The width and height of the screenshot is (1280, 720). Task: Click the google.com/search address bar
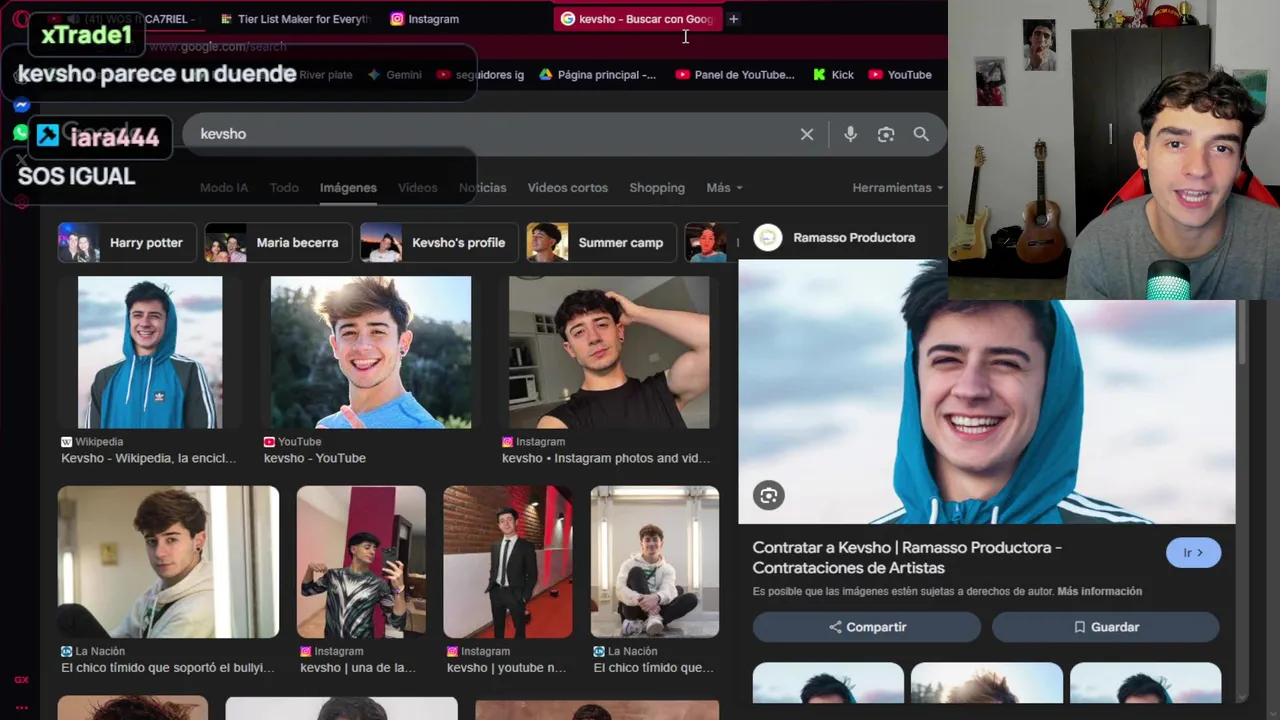tap(218, 47)
